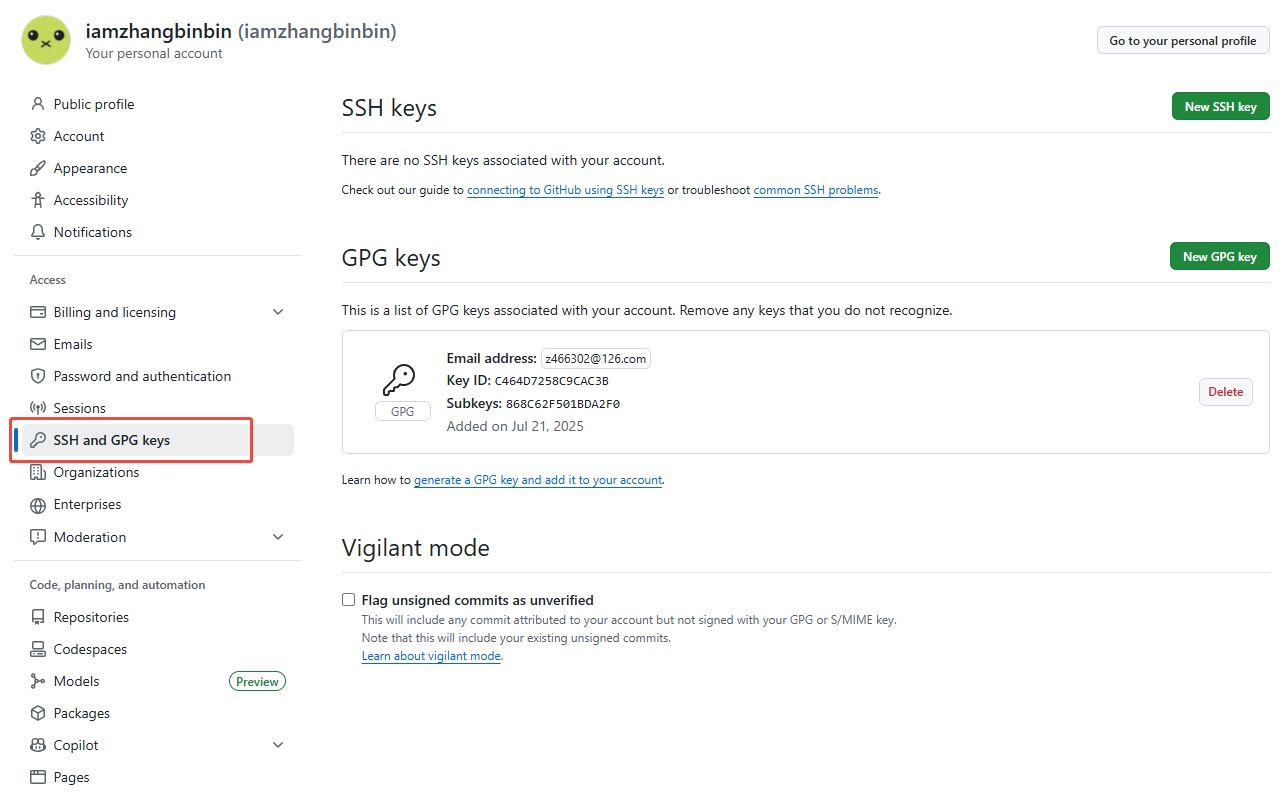1285x798 pixels.
Task: Click the Organizations building icon
Action: [x=37, y=471]
